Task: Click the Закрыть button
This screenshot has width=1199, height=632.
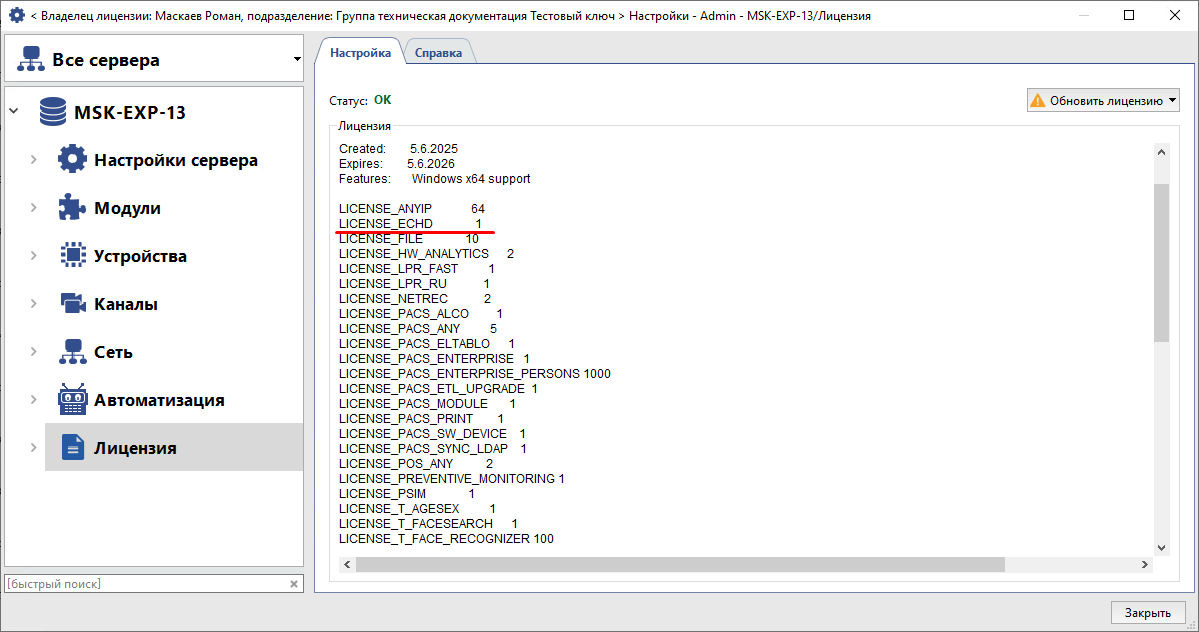Action: (x=1148, y=613)
